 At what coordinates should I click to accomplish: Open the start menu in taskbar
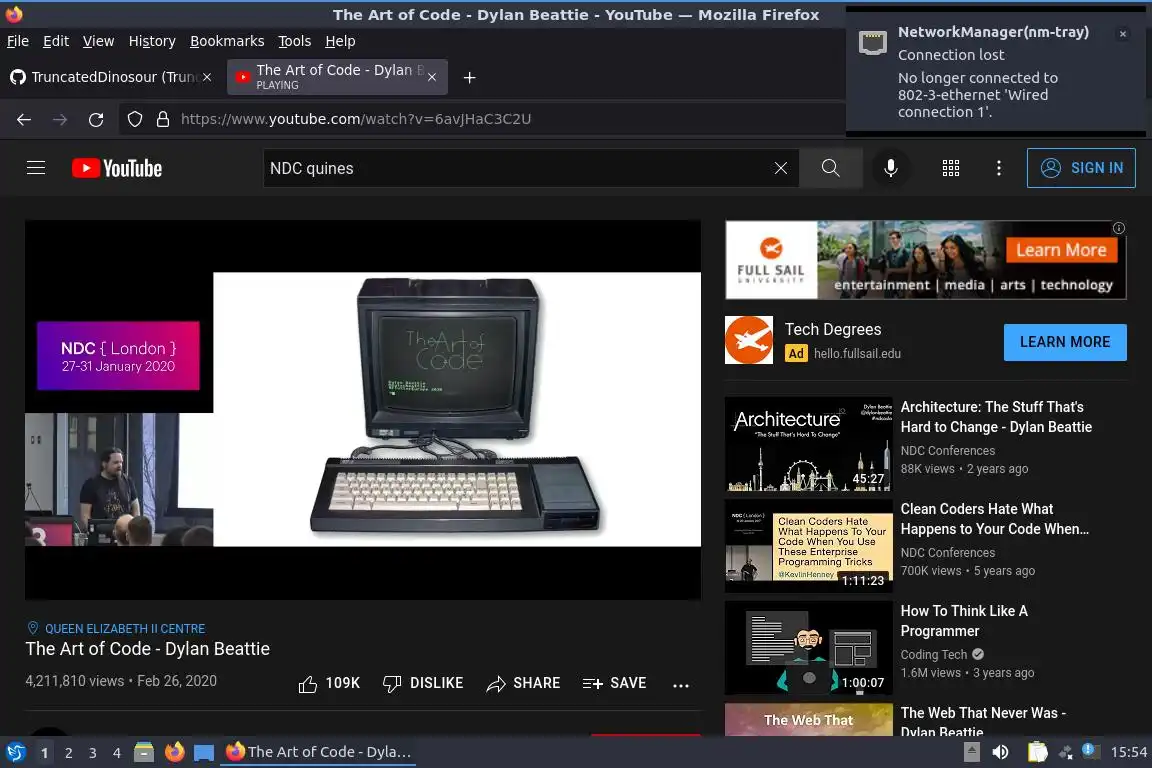[15, 752]
